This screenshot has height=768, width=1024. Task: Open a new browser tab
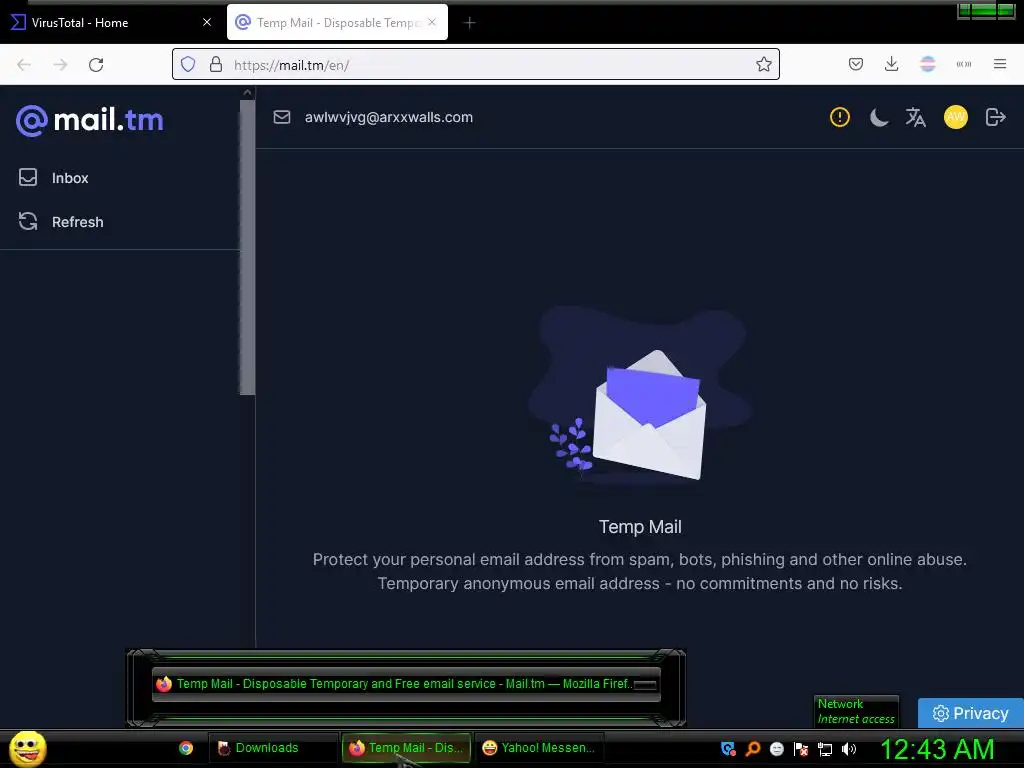pyautogui.click(x=469, y=23)
